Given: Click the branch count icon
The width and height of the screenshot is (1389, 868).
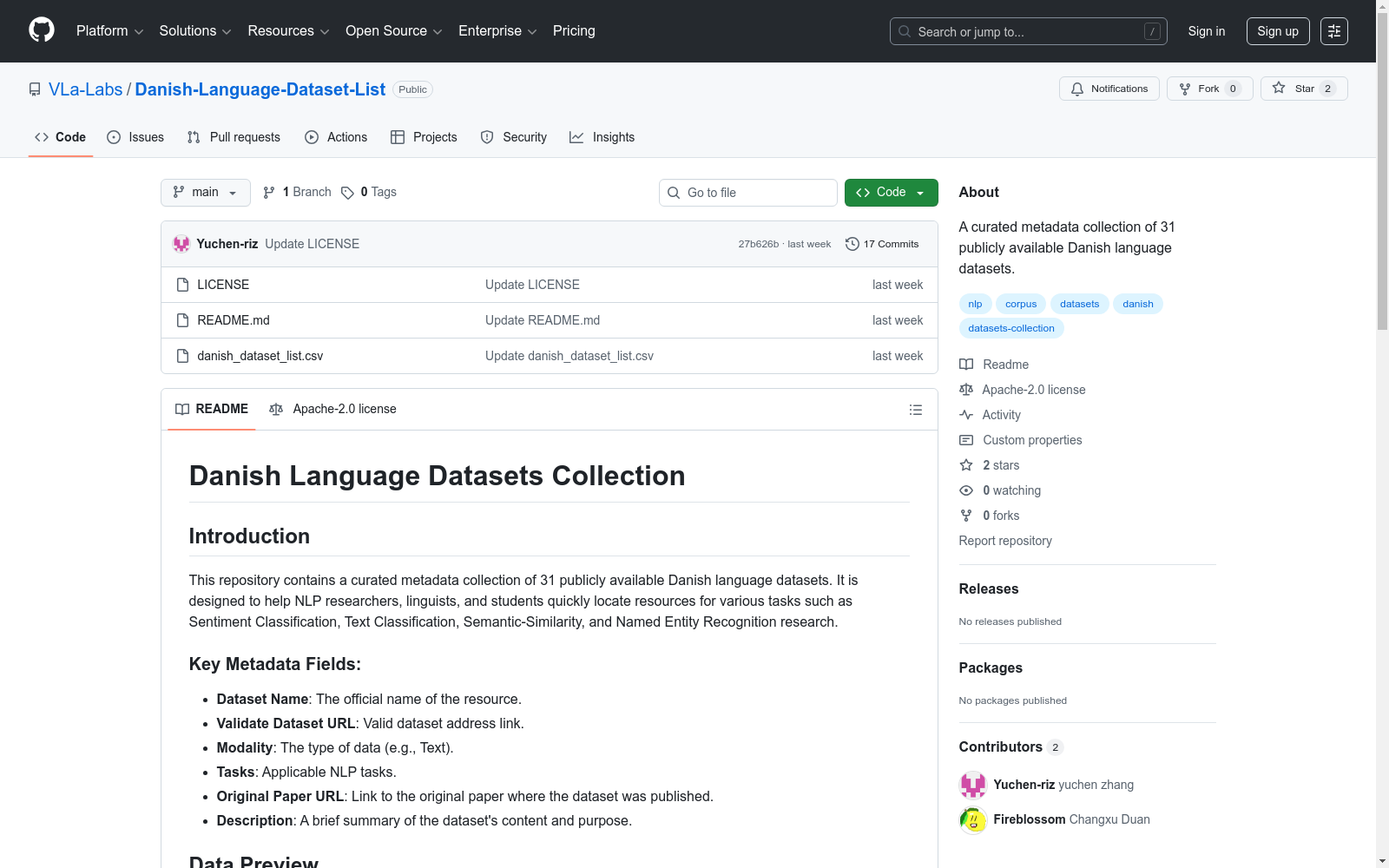Looking at the screenshot, I should (269, 192).
